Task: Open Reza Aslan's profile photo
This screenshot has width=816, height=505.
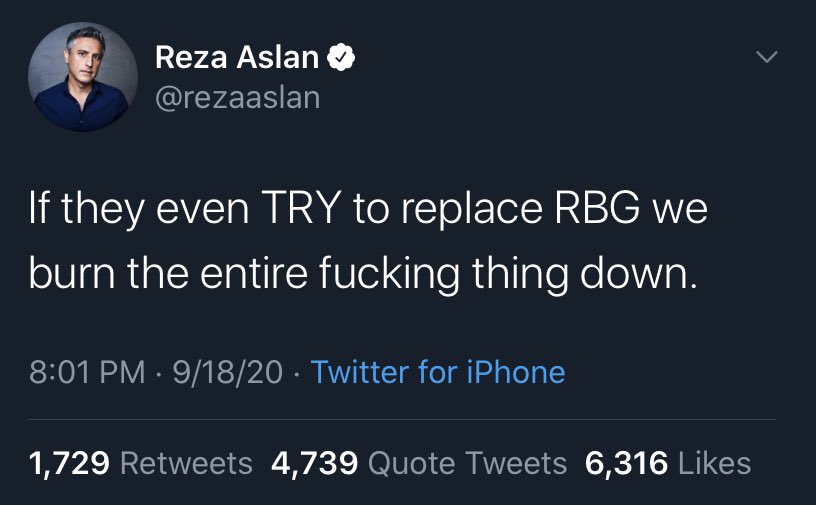Action: tap(83, 77)
